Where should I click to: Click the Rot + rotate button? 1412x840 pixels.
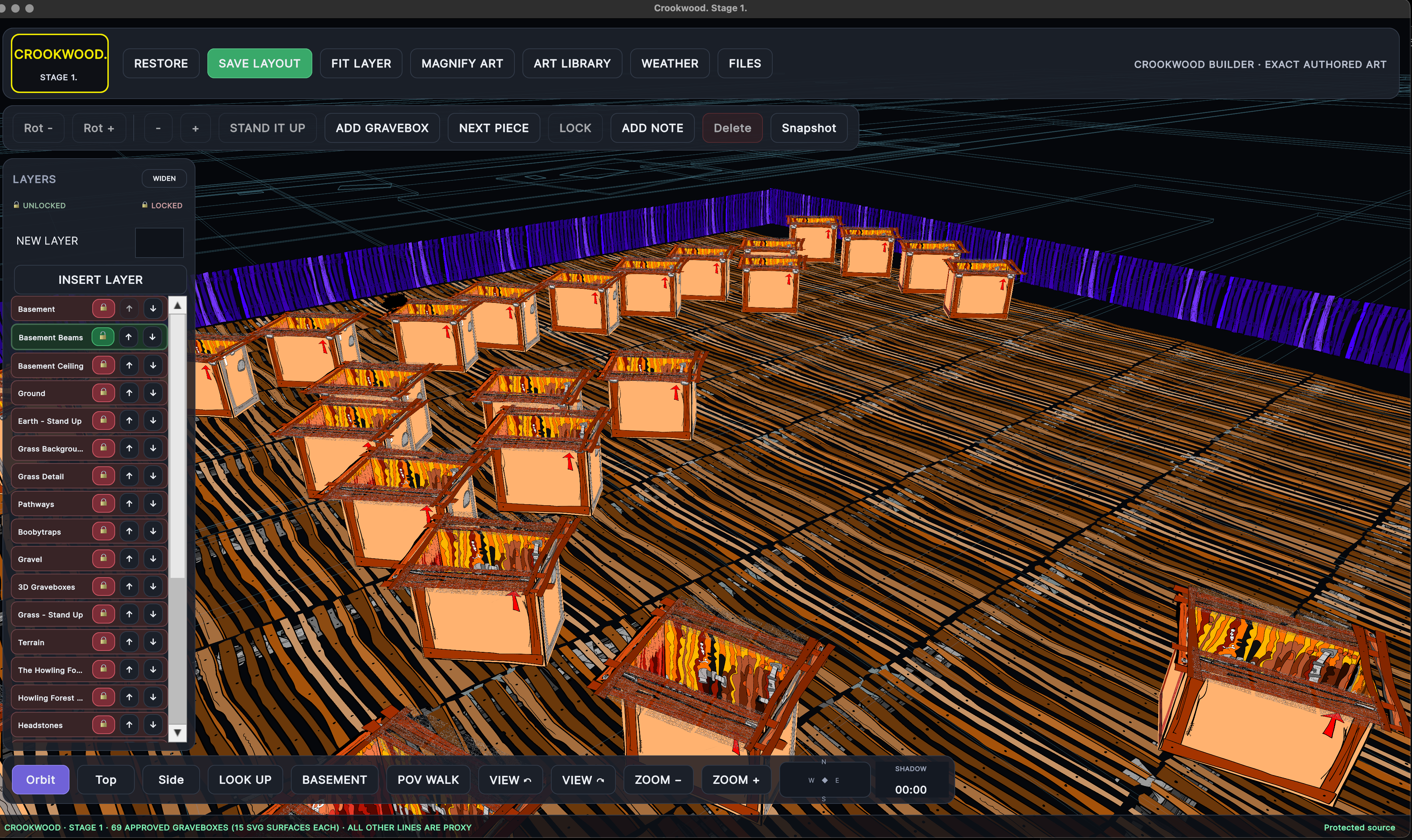point(99,128)
